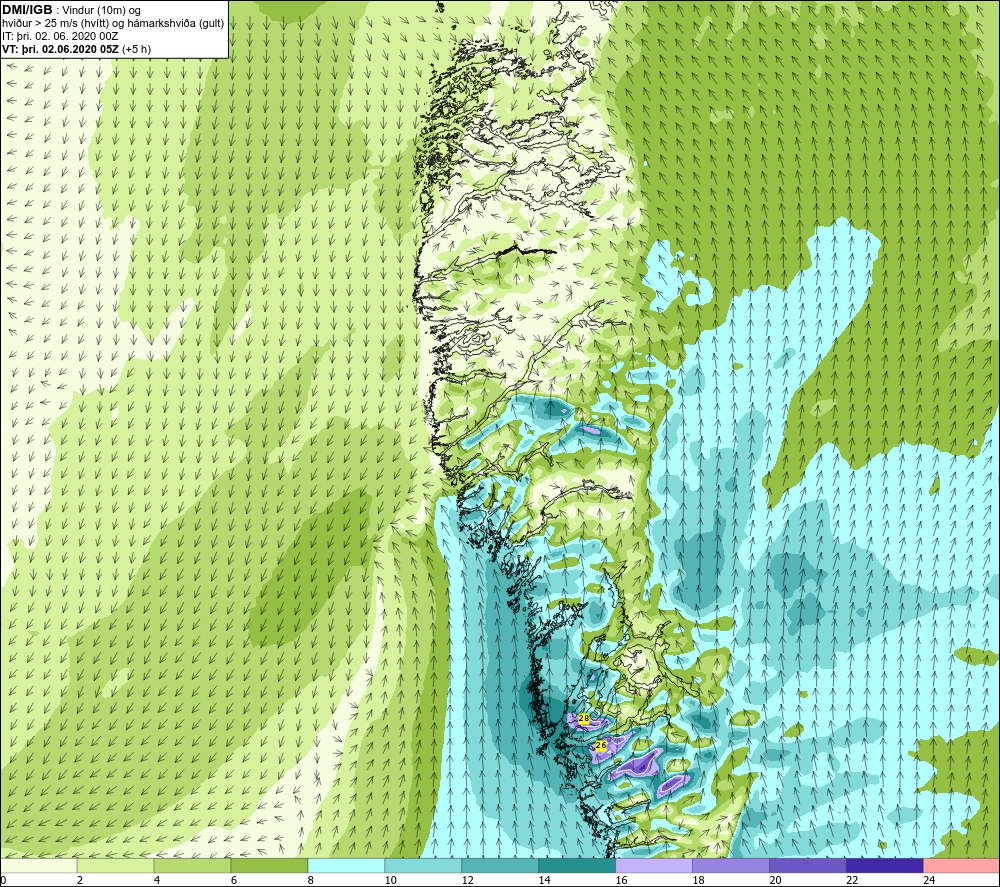Click the 'VT: þri. 02.06.2020 05Z (+5 h)' line
Viewport: 1000px width, 887px height.
[x=77, y=49]
